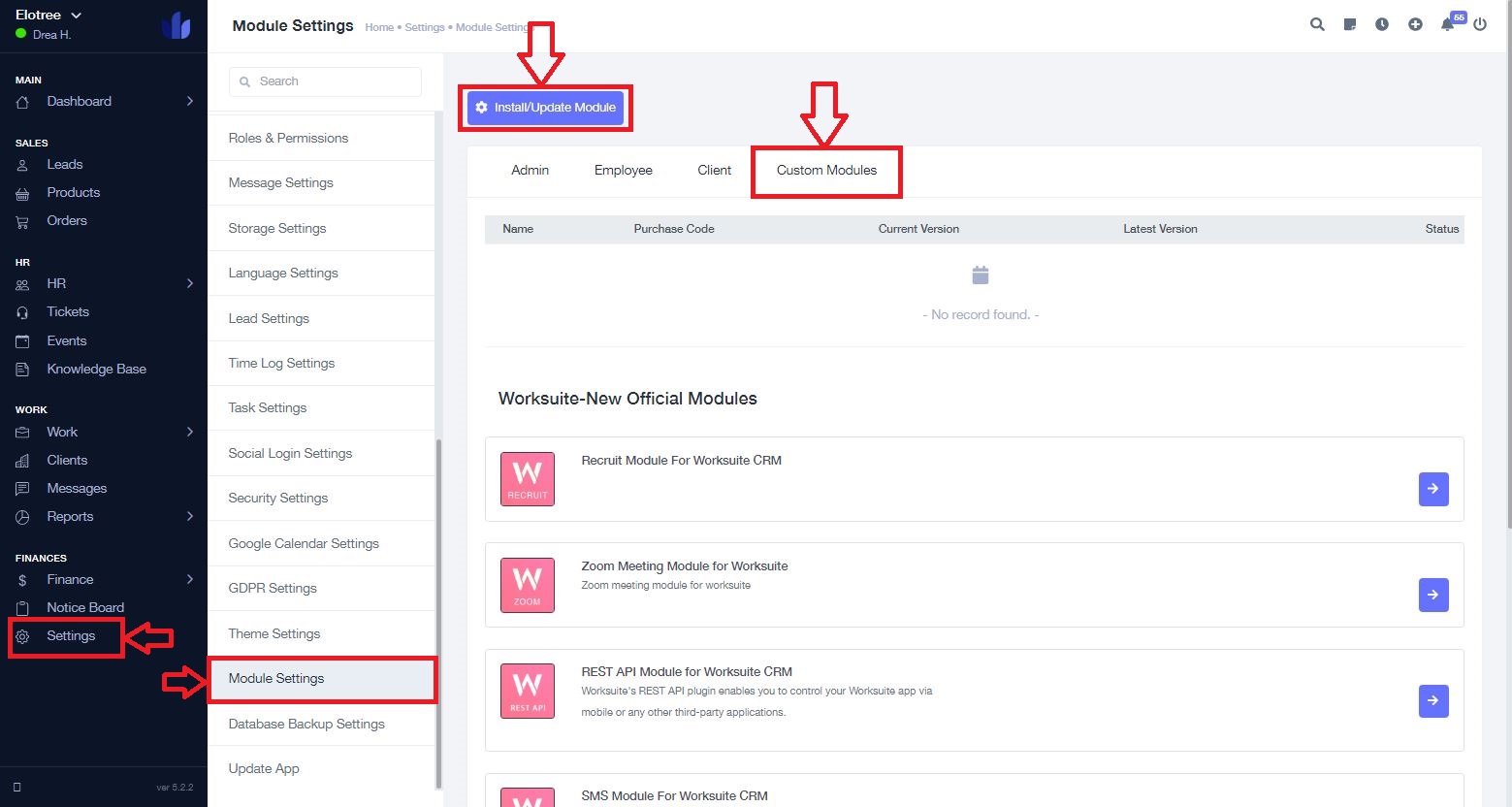Click the Leads person icon
Viewport: 1512px width, 807px height.
[x=22, y=165]
